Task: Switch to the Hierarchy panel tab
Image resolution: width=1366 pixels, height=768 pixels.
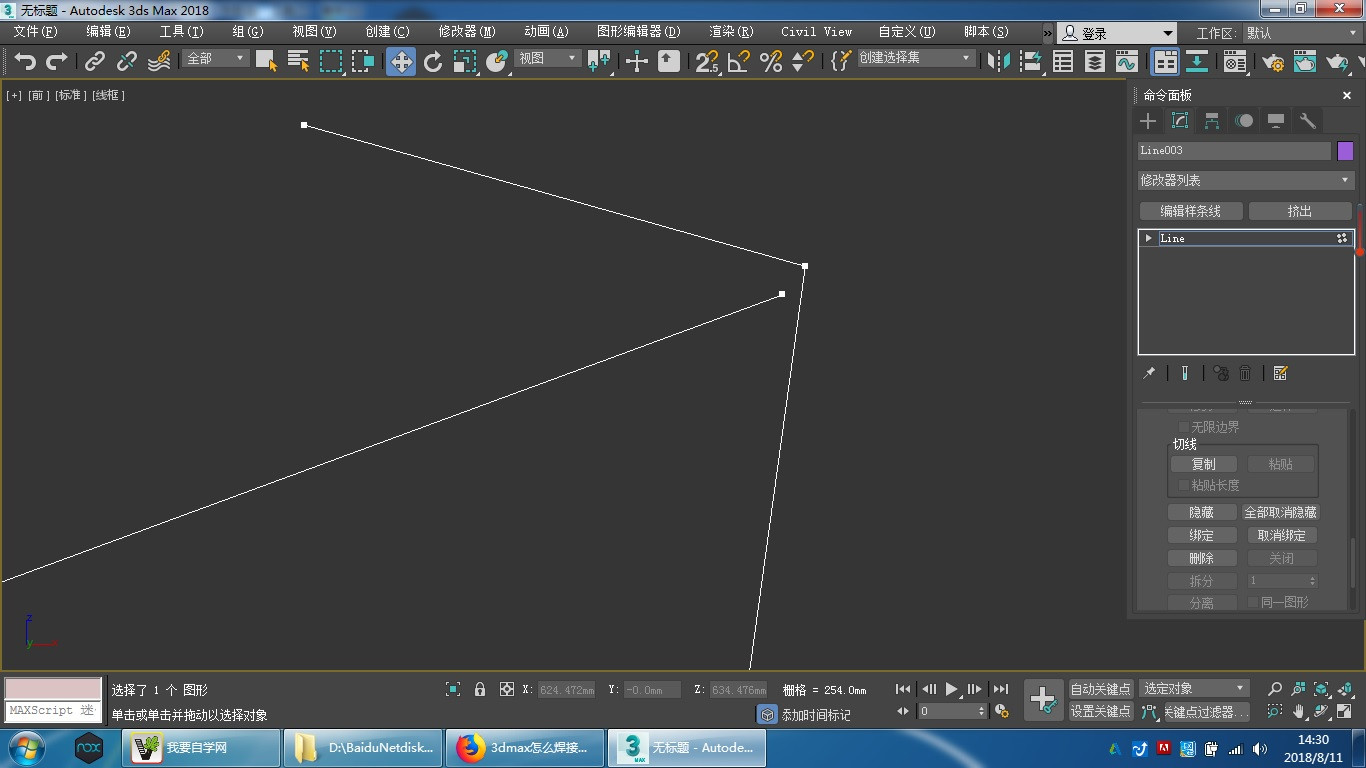Action: coord(1212,121)
